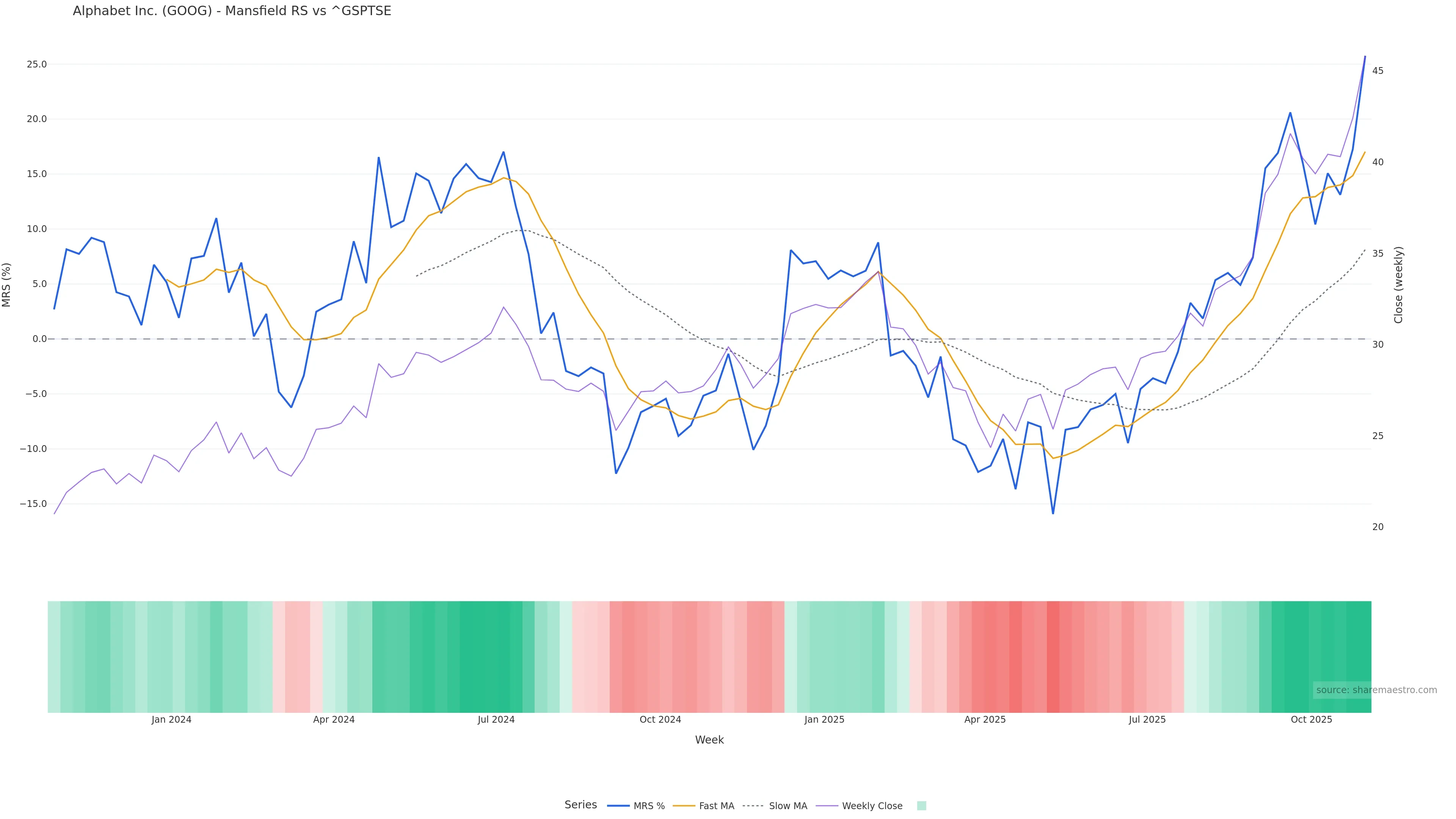Open the sharemaestro.com source link
This screenshot has width=1456, height=819.
point(1376,690)
